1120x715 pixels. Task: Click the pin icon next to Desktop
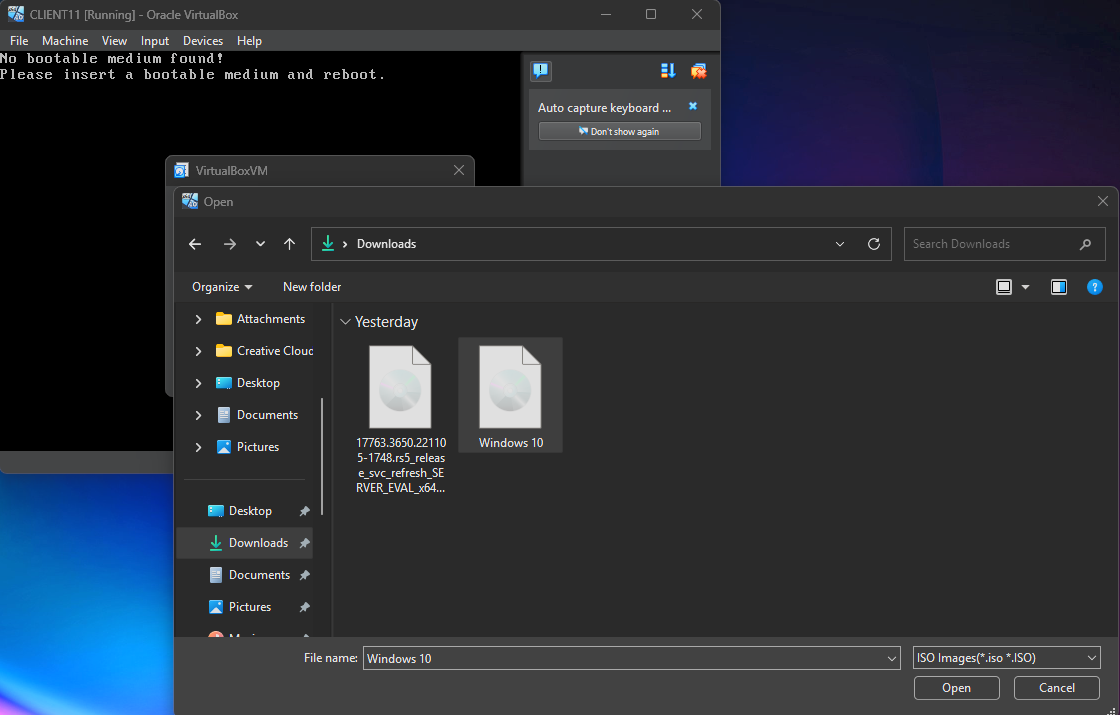tap(304, 511)
